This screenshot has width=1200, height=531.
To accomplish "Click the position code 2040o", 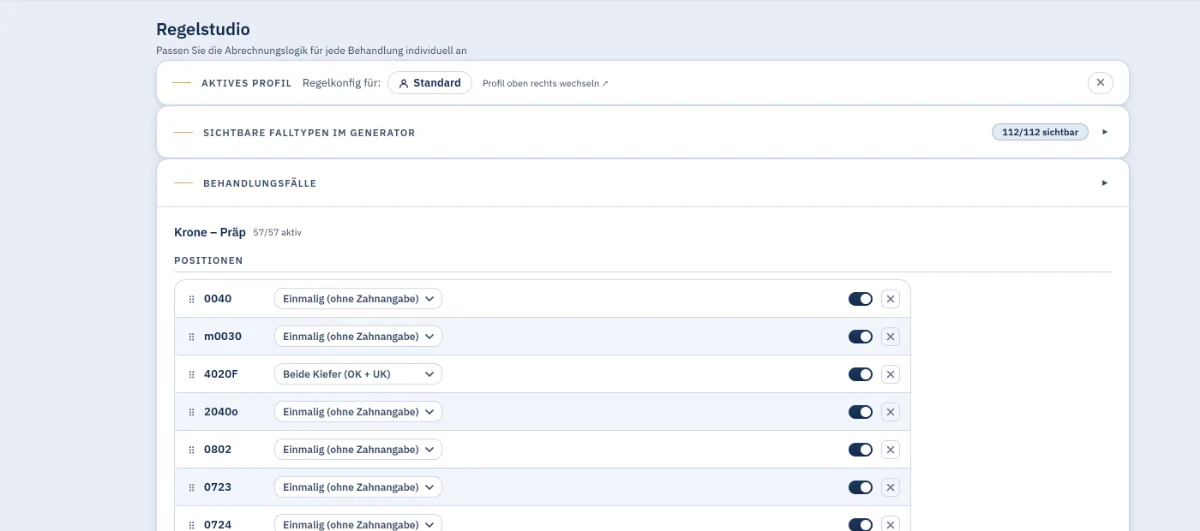I will pos(221,412).
